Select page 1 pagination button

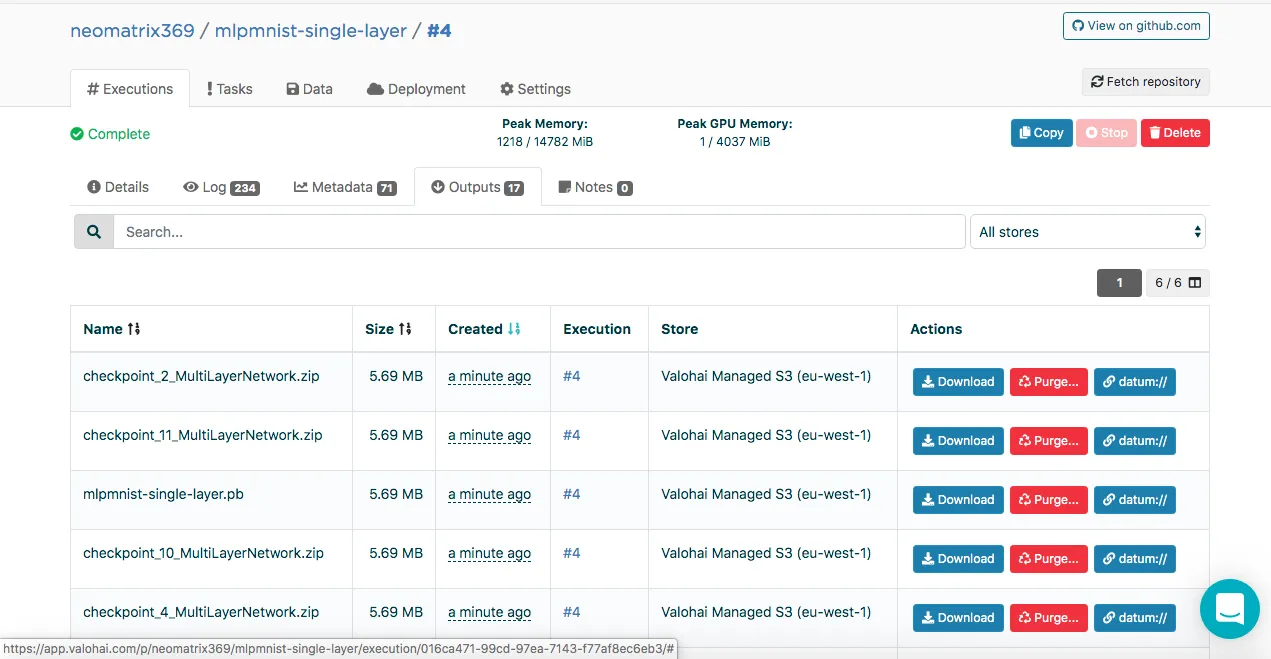(x=1119, y=283)
